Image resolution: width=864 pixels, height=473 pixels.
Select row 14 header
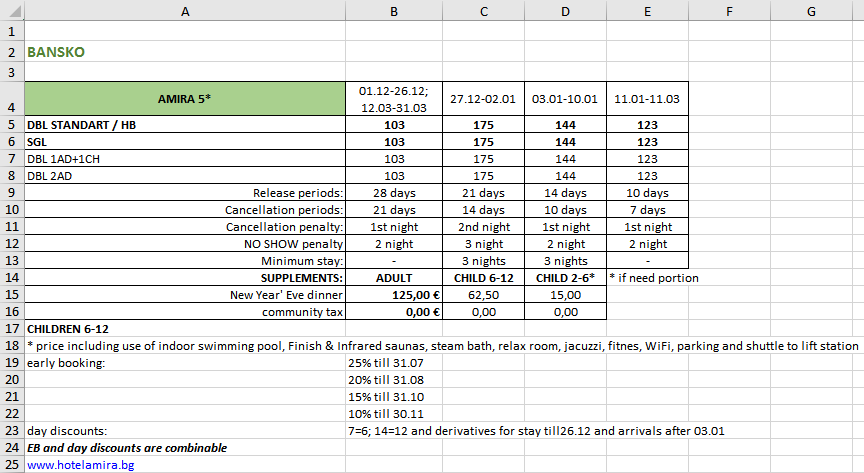[x=12, y=278]
